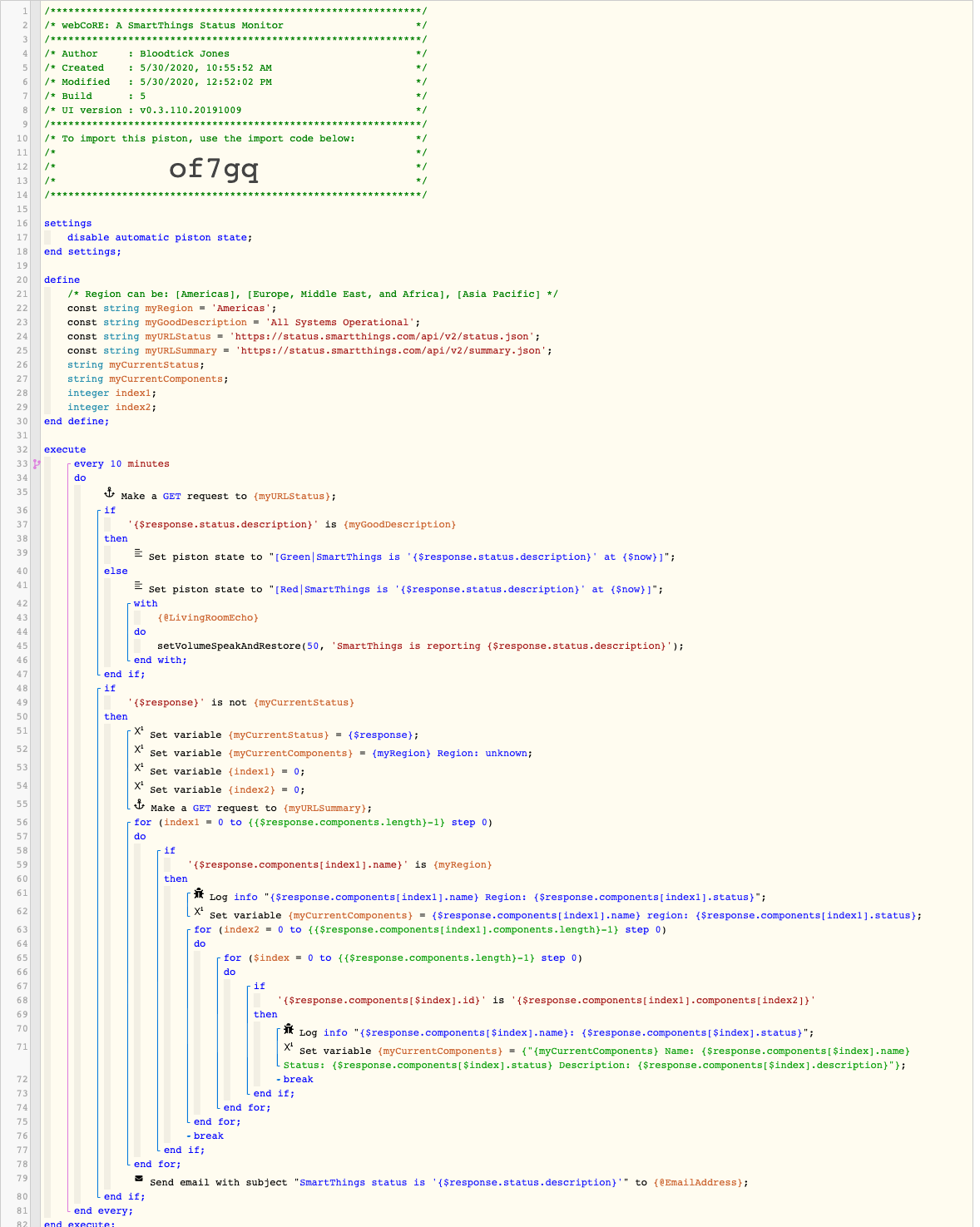Click the setVolumeSpeakAndRestore action
The image size is (980, 1227).
pos(420,646)
